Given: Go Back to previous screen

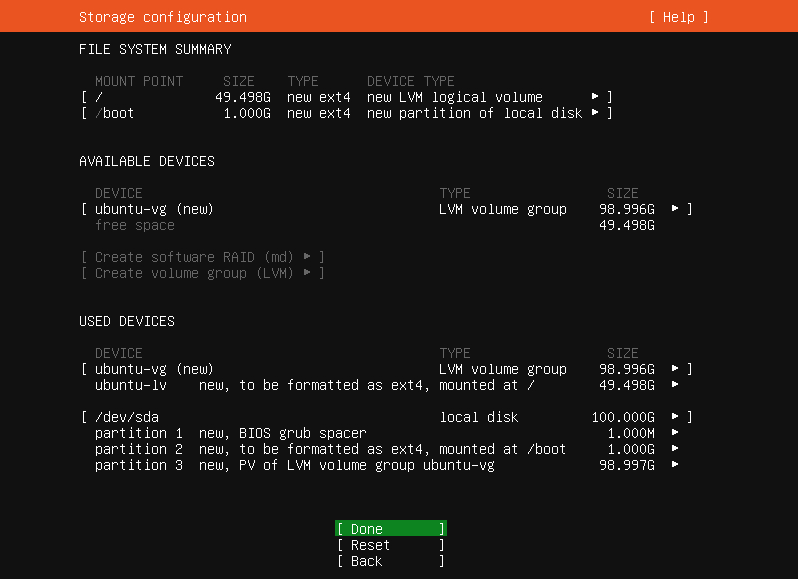Looking at the screenshot, I should tap(390, 561).
